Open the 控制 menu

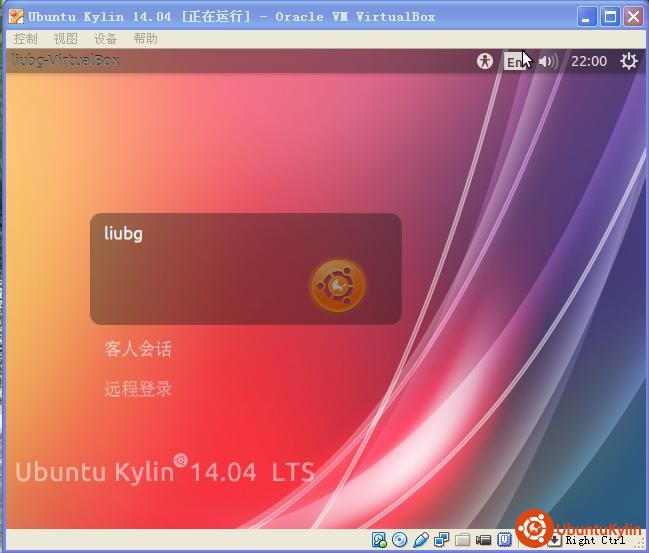pyautogui.click(x=25, y=38)
